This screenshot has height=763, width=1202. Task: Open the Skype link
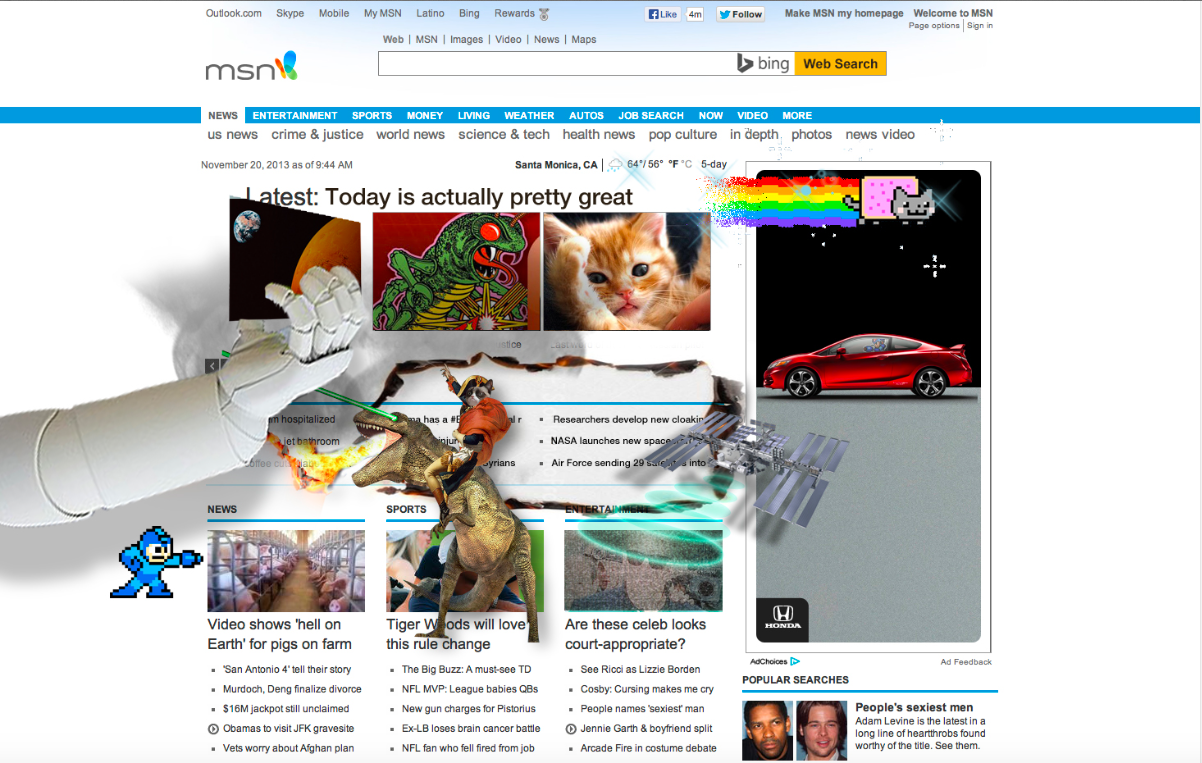pos(290,13)
